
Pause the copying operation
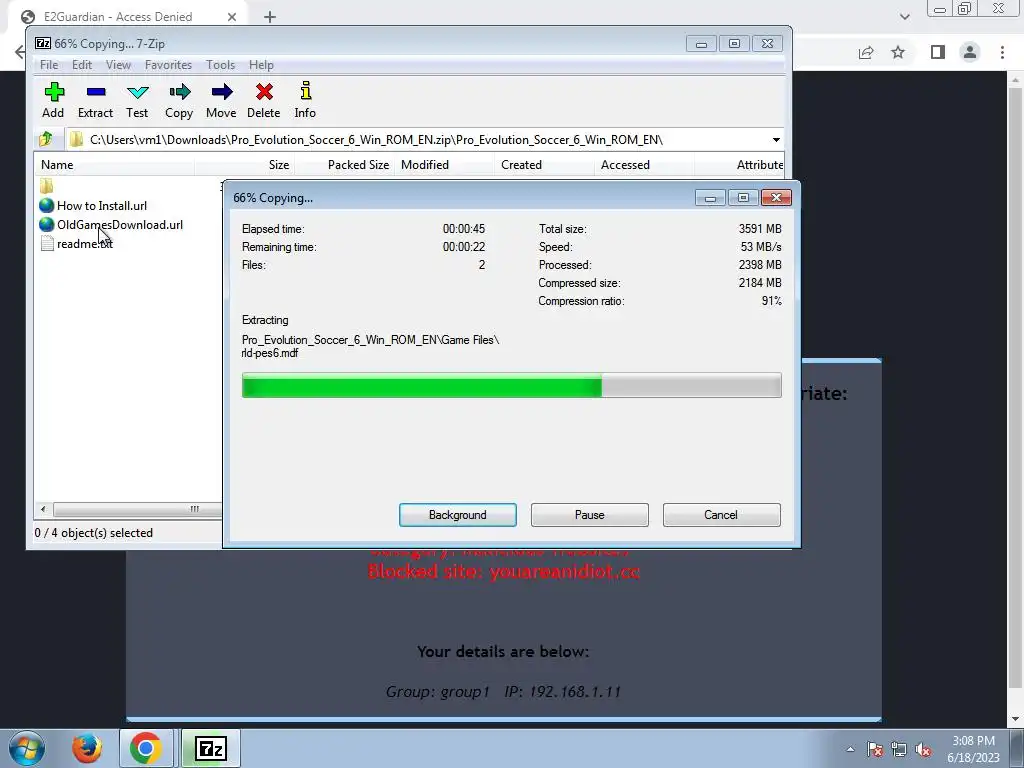(590, 515)
